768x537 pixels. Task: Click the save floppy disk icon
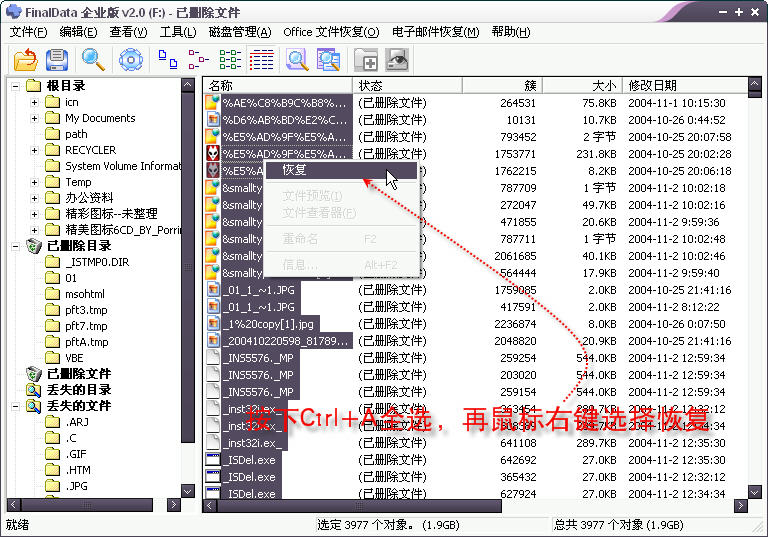(x=57, y=60)
